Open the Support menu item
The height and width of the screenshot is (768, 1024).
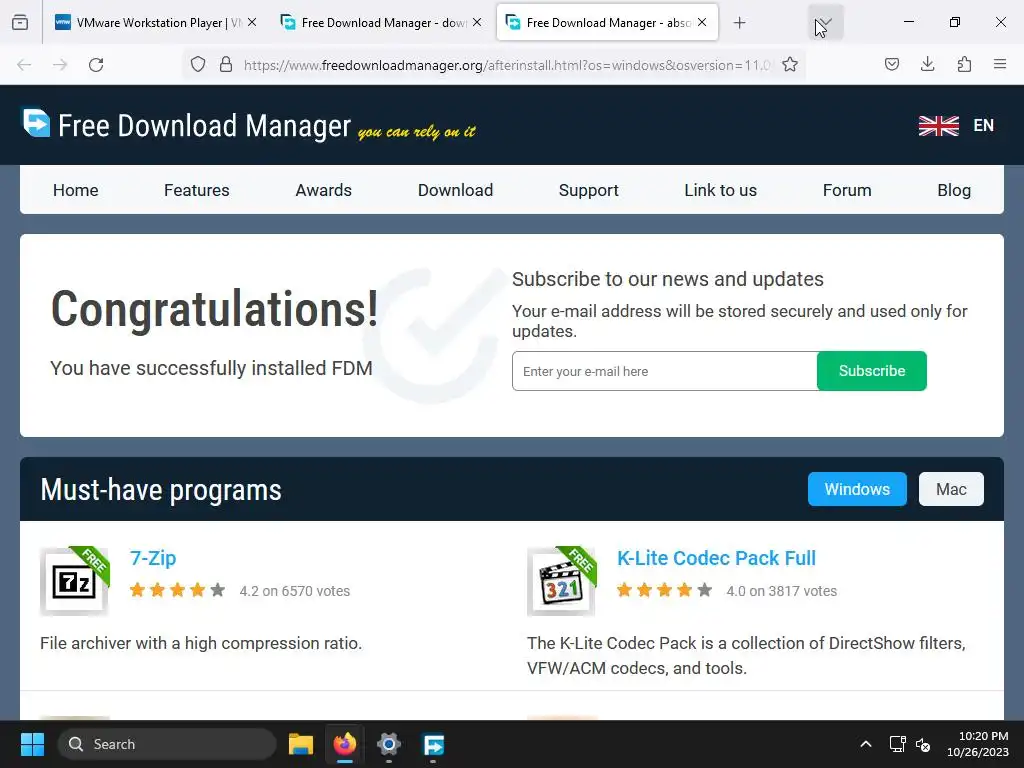coord(588,190)
